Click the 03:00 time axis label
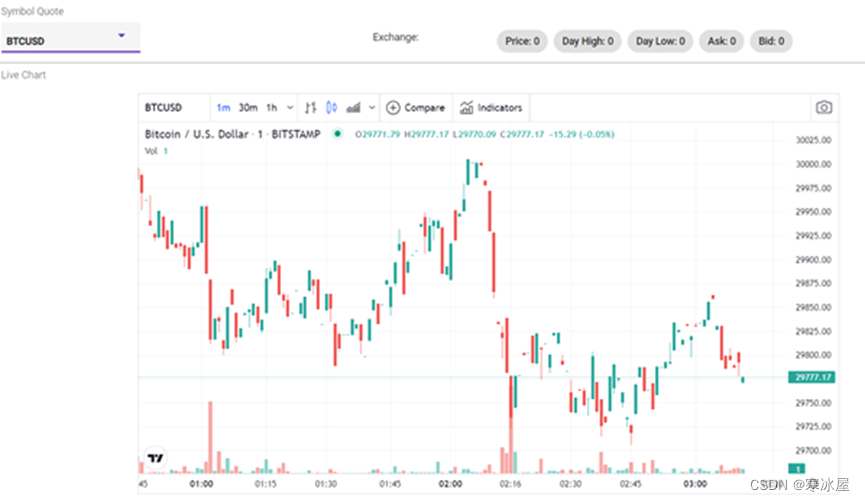This screenshot has width=865, height=502. (x=695, y=484)
